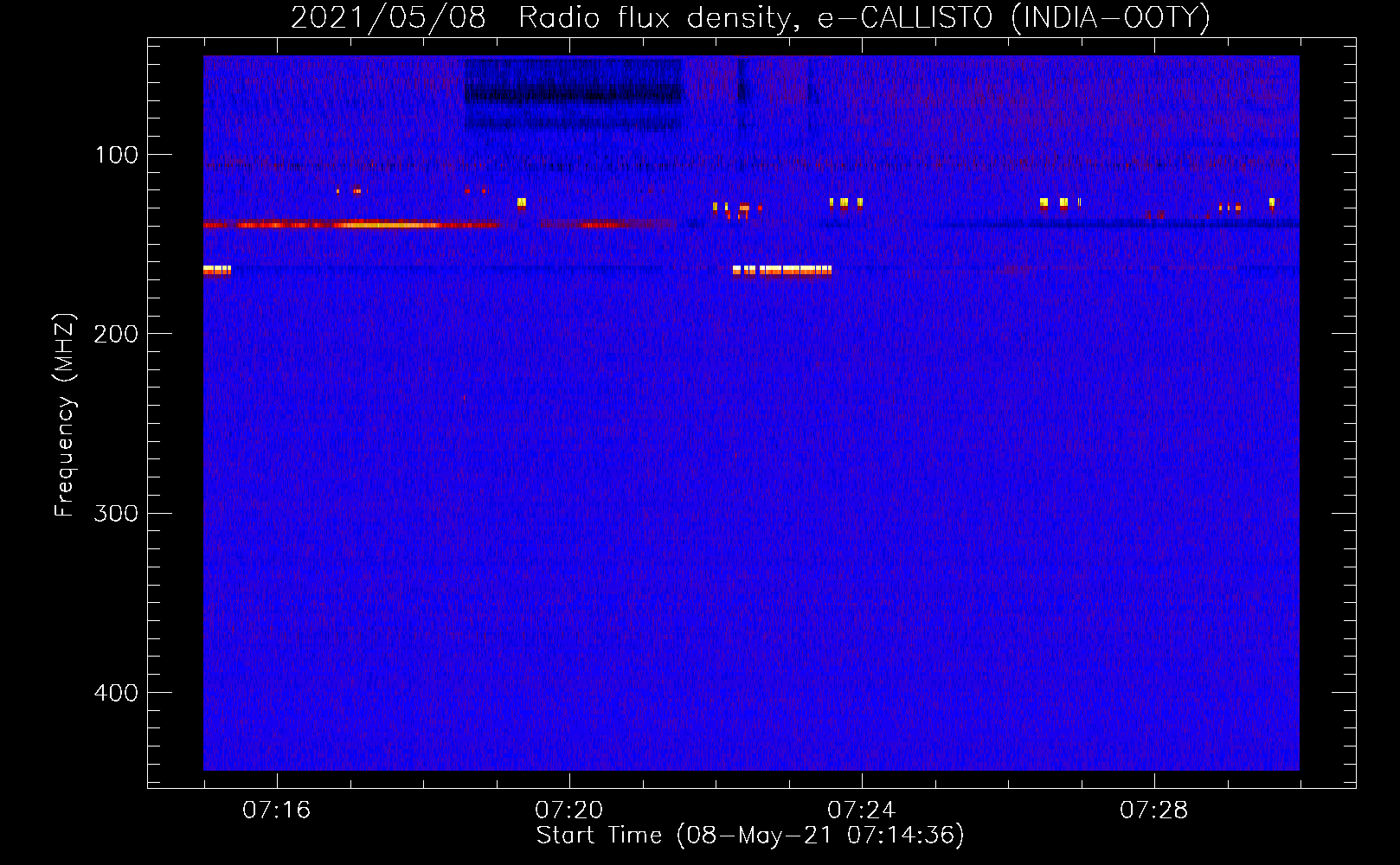Click the 400 frequency tick label
This screenshot has height=865, width=1400.
point(116,693)
